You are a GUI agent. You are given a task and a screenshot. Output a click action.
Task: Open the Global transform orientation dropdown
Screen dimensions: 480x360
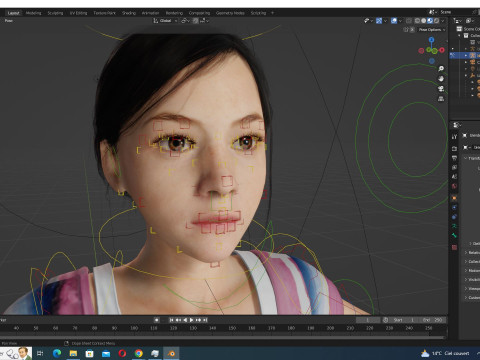(165, 21)
